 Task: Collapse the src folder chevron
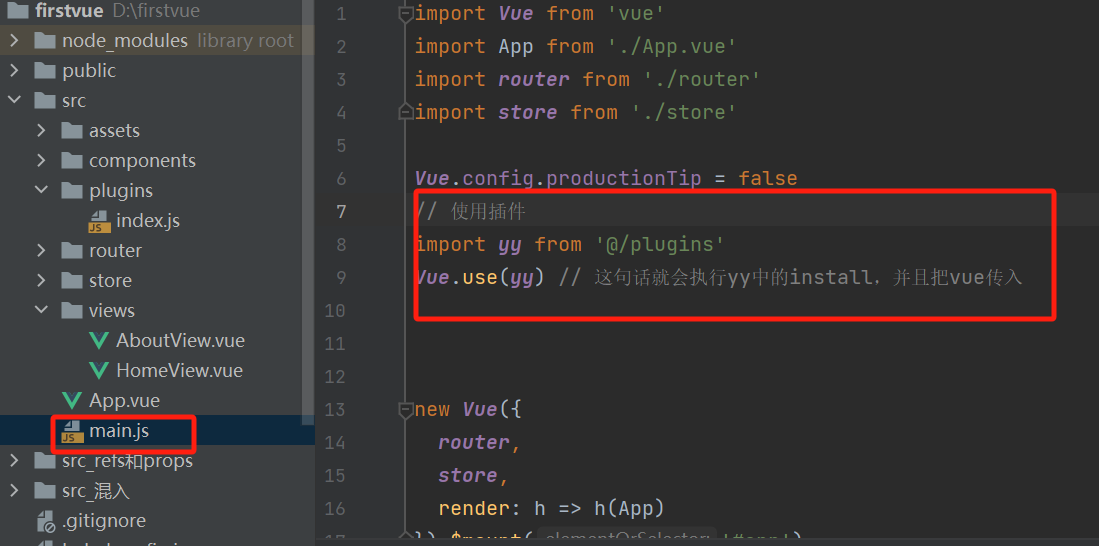point(14,101)
